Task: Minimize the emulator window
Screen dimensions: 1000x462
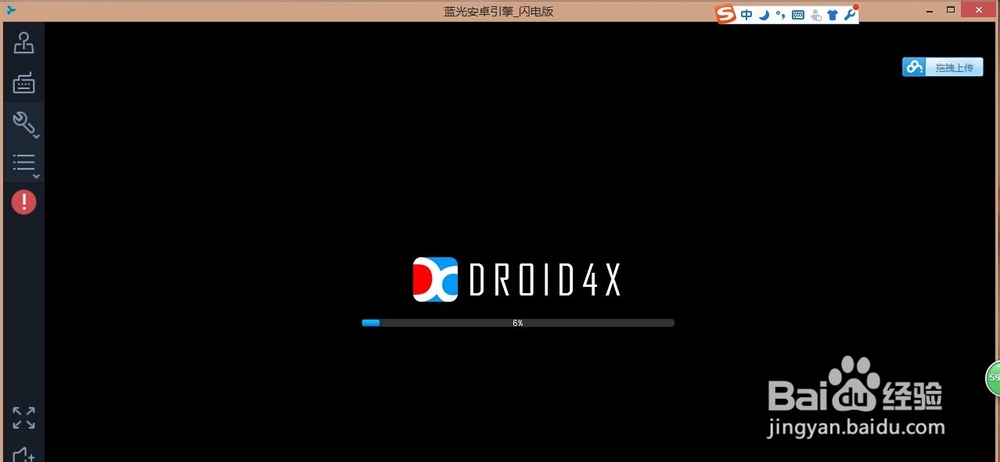Action: point(929,10)
